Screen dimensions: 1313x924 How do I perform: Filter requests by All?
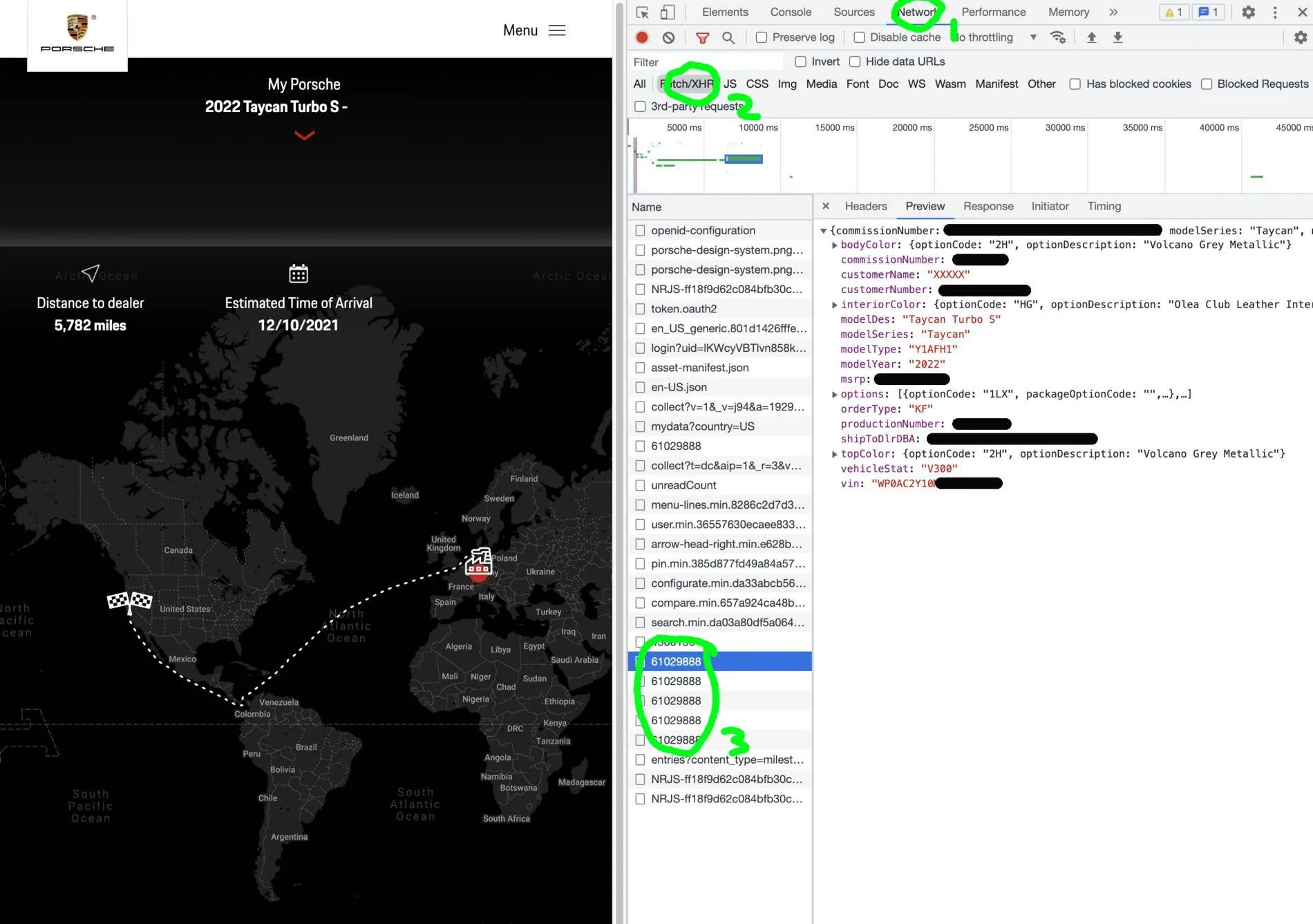(x=640, y=84)
